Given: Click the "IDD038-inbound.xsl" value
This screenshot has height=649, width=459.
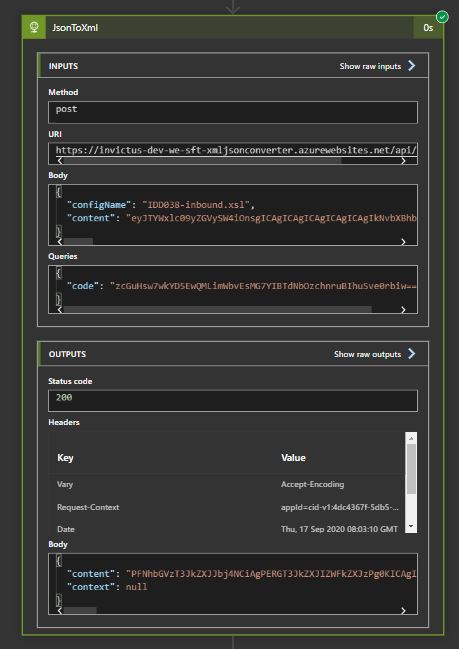Looking at the screenshot, I should click(196, 205).
